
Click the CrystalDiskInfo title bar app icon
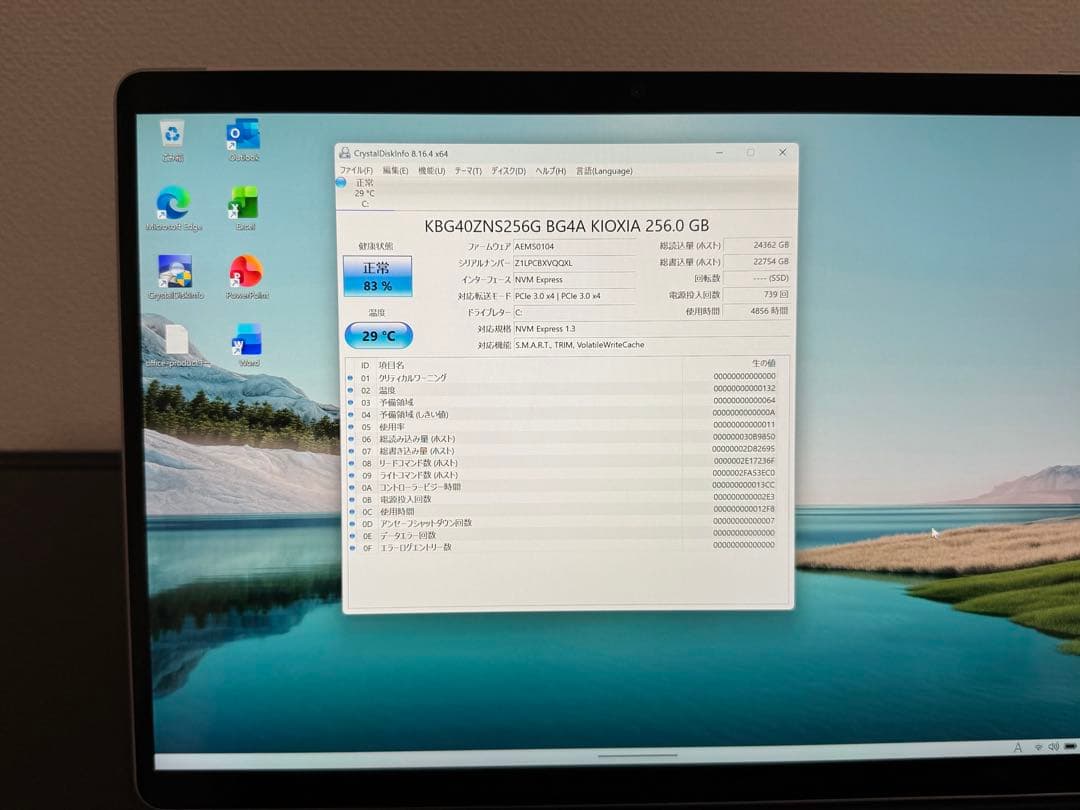pos(344,153)
